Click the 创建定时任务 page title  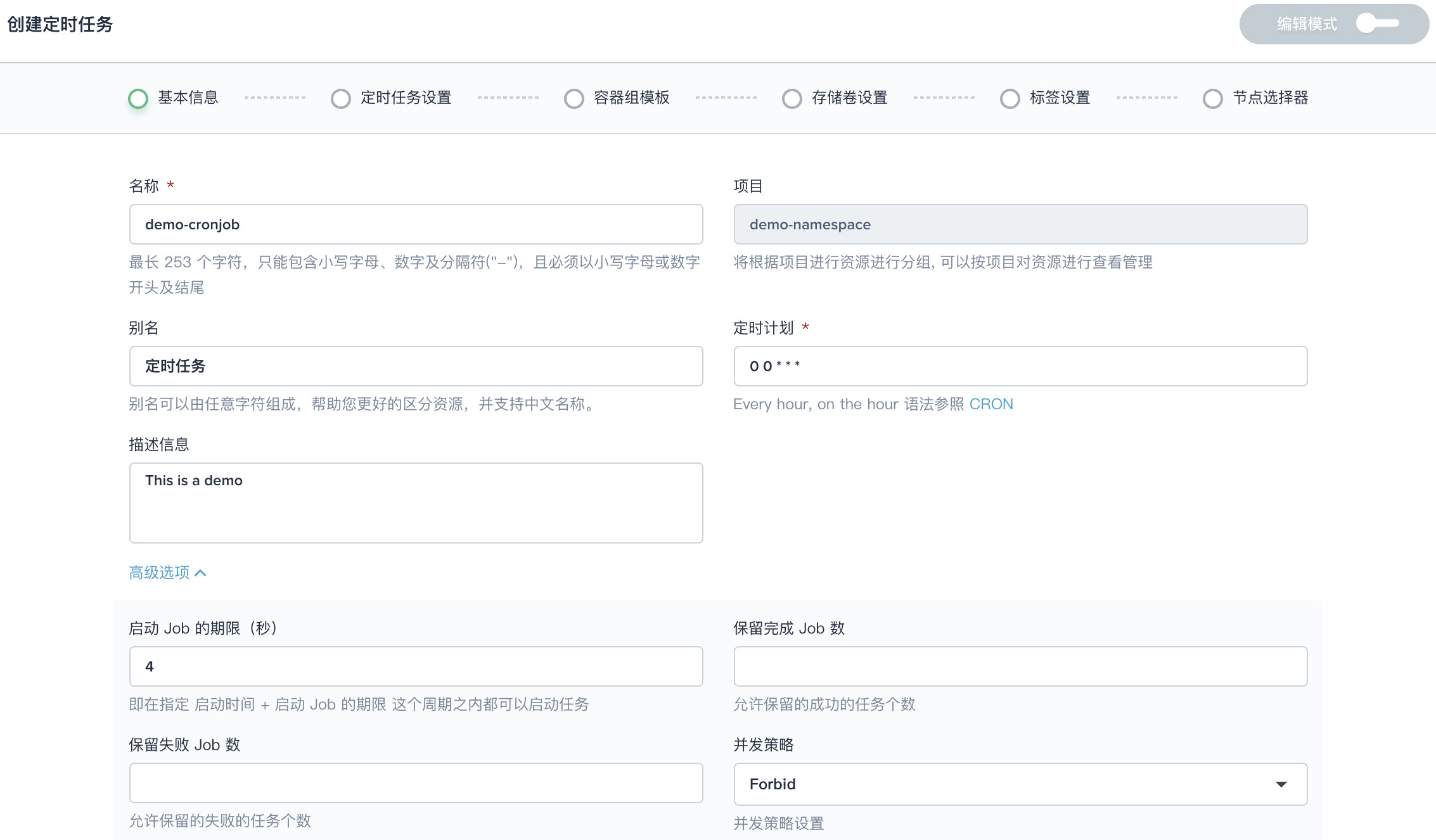pos(60,25)
